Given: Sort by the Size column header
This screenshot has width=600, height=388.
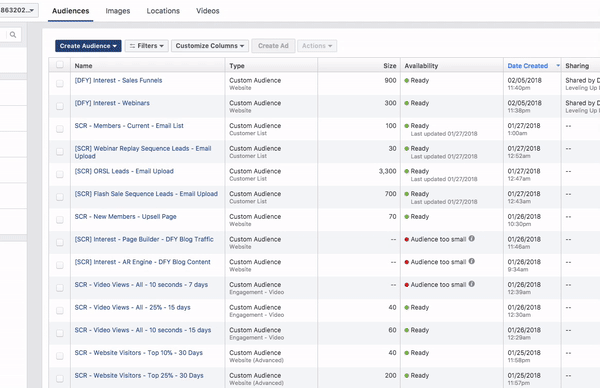Looking at the screenshot, I should tap(390, 66).
